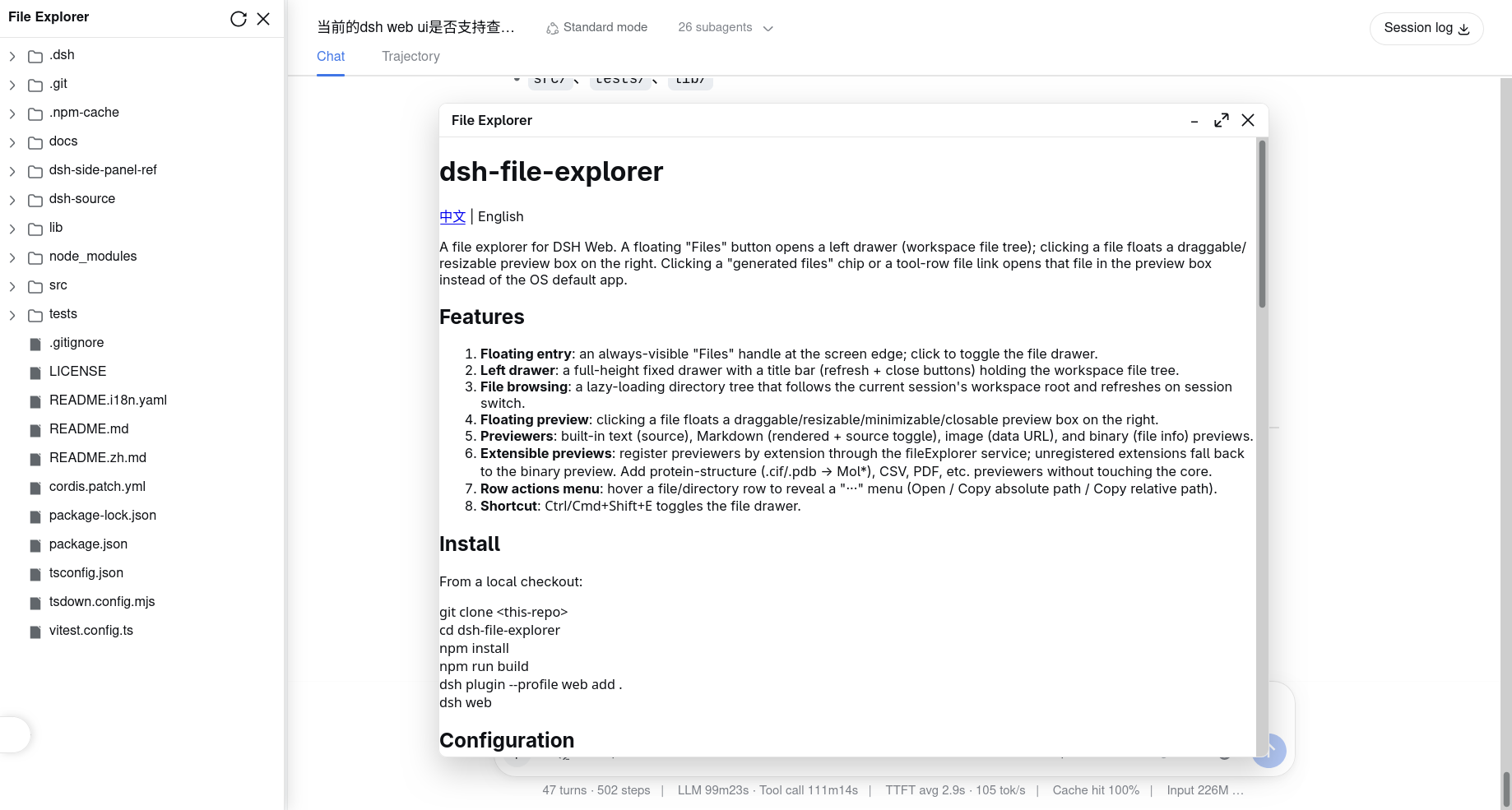Expand the .dsh folder
1512x810 pixels.
click(x=12, y=56)
